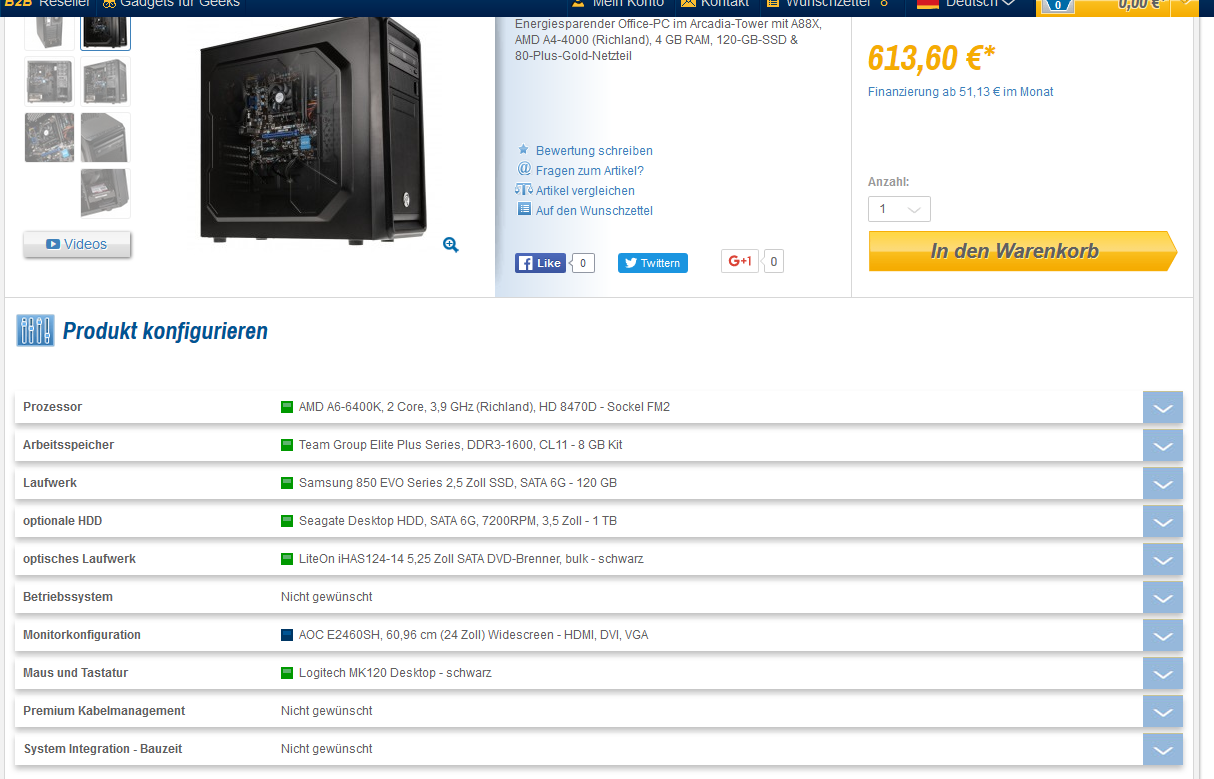Expand System Integration - Bauzeit row chevron
1214x779 pixels.
pos(1162,750)
